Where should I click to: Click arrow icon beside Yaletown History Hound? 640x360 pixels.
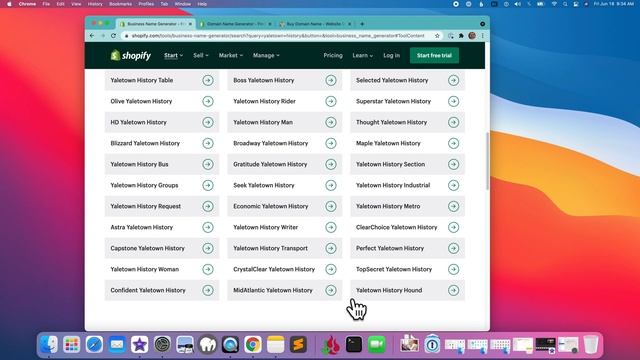click(x=453, y=291)
